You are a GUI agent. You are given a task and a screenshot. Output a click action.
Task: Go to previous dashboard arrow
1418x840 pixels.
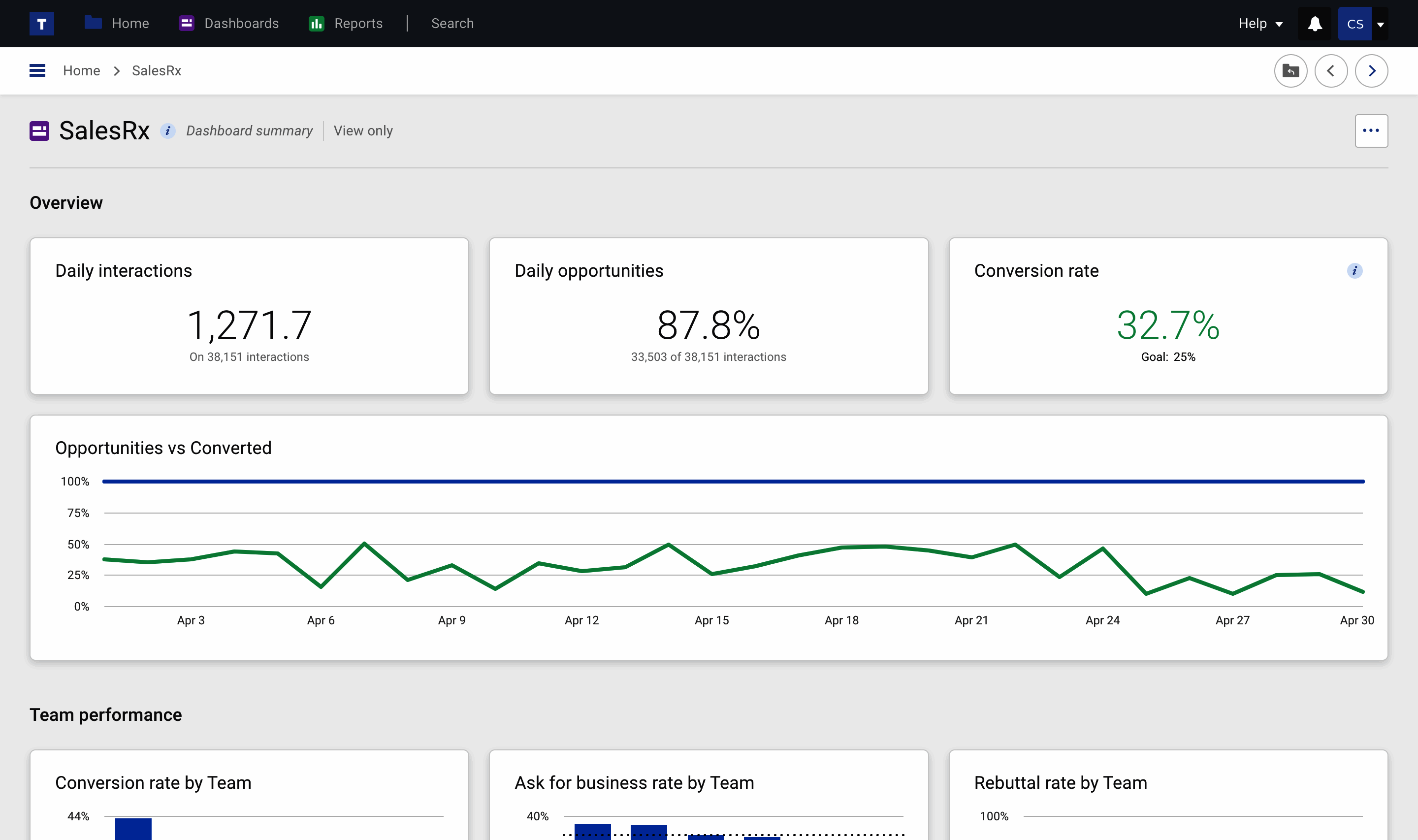click(x=1331, y=71)
